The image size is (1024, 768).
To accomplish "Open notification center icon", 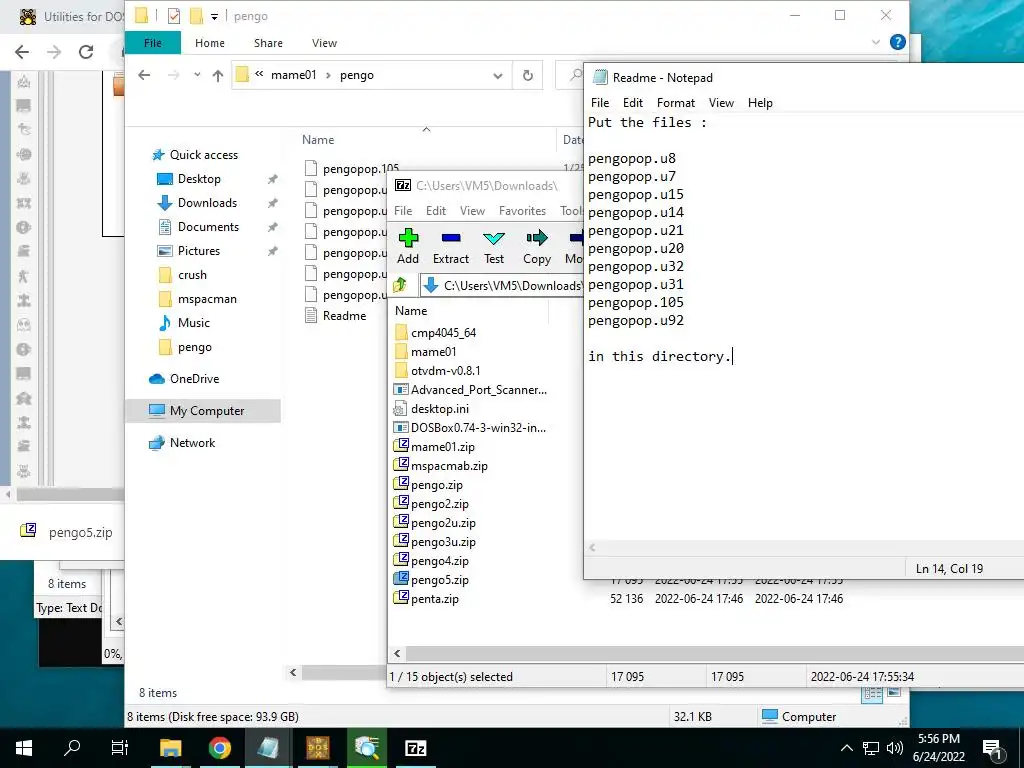I will click(x=993, y=748).
